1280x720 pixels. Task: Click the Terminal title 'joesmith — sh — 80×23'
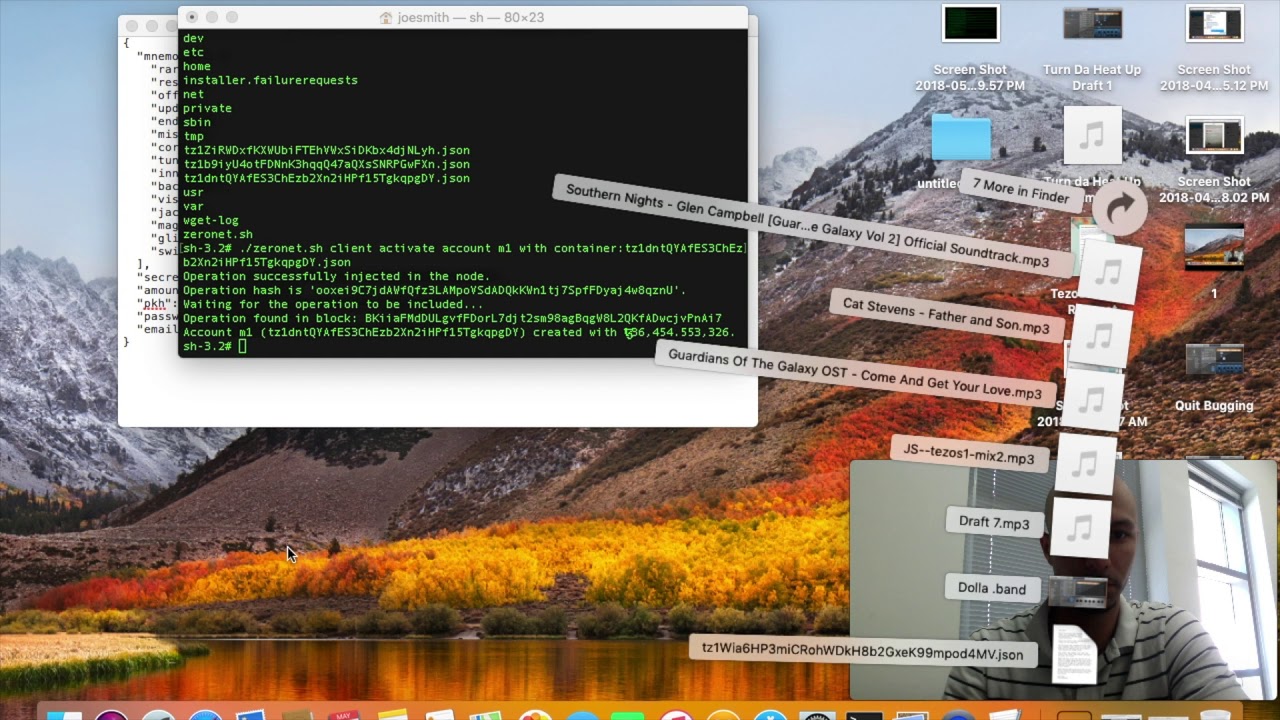(x=470, y=18)
